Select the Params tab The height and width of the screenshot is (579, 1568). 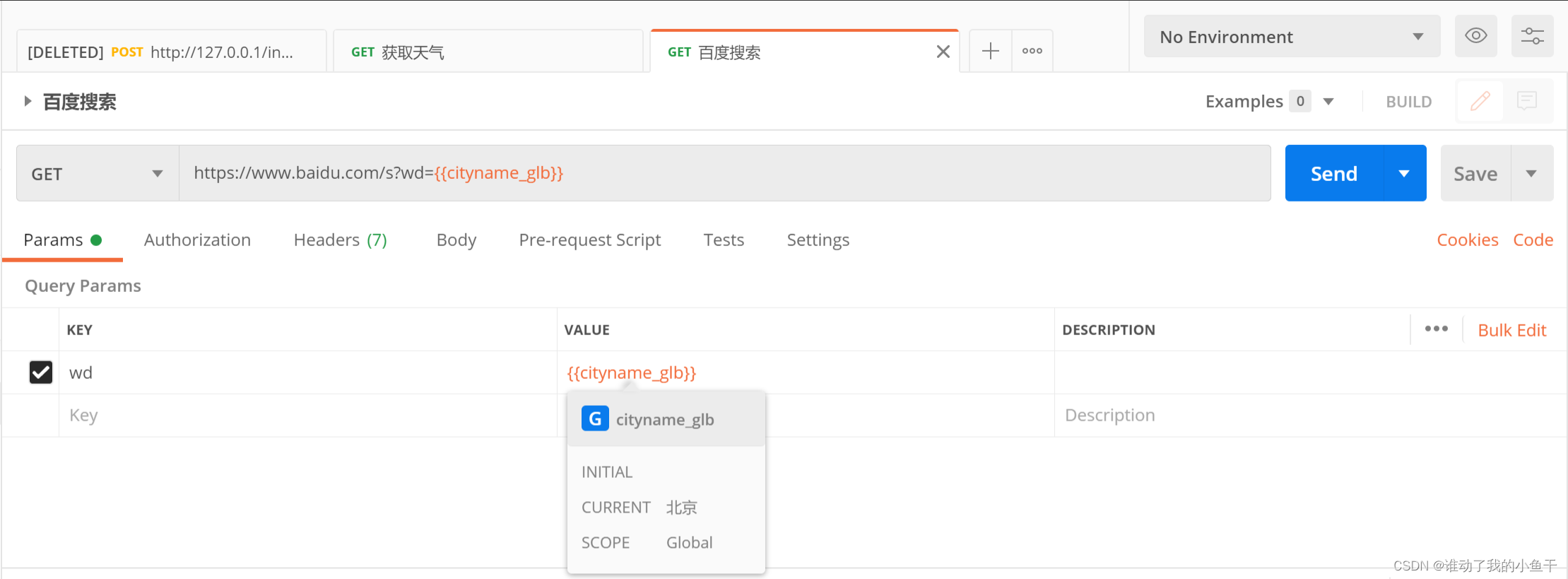[62, 240]
